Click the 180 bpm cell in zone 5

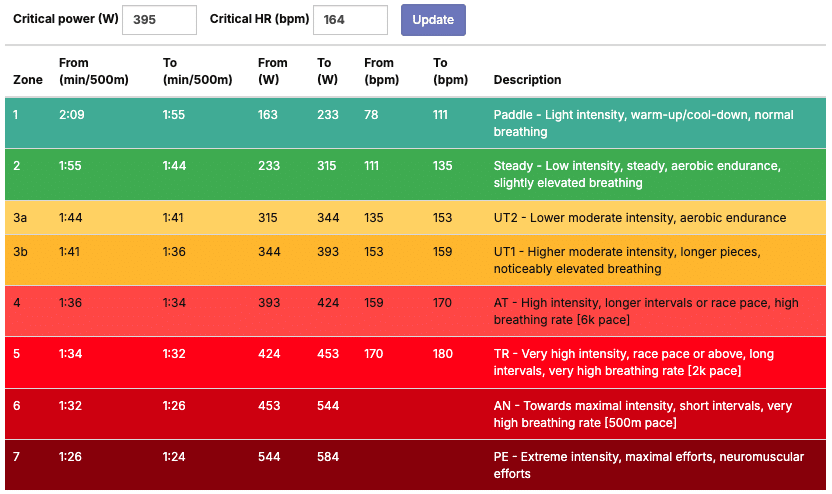click(x=443, y=354)
